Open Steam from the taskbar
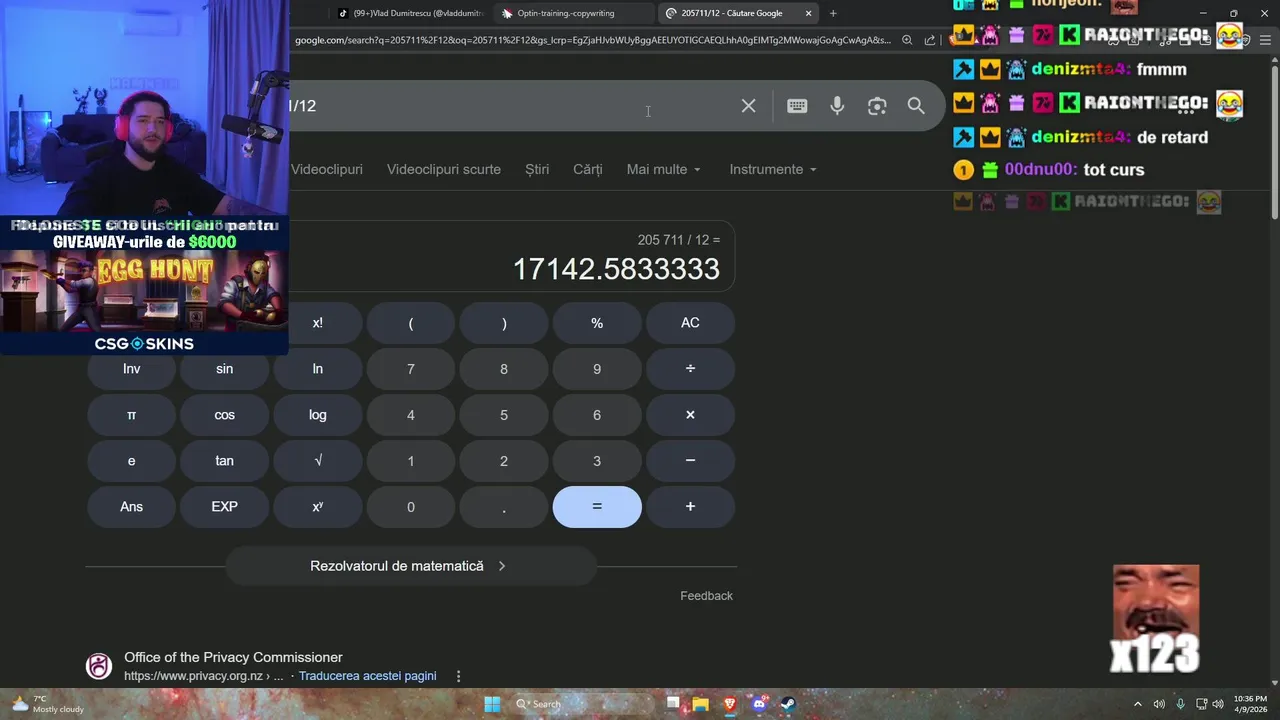 788,704
